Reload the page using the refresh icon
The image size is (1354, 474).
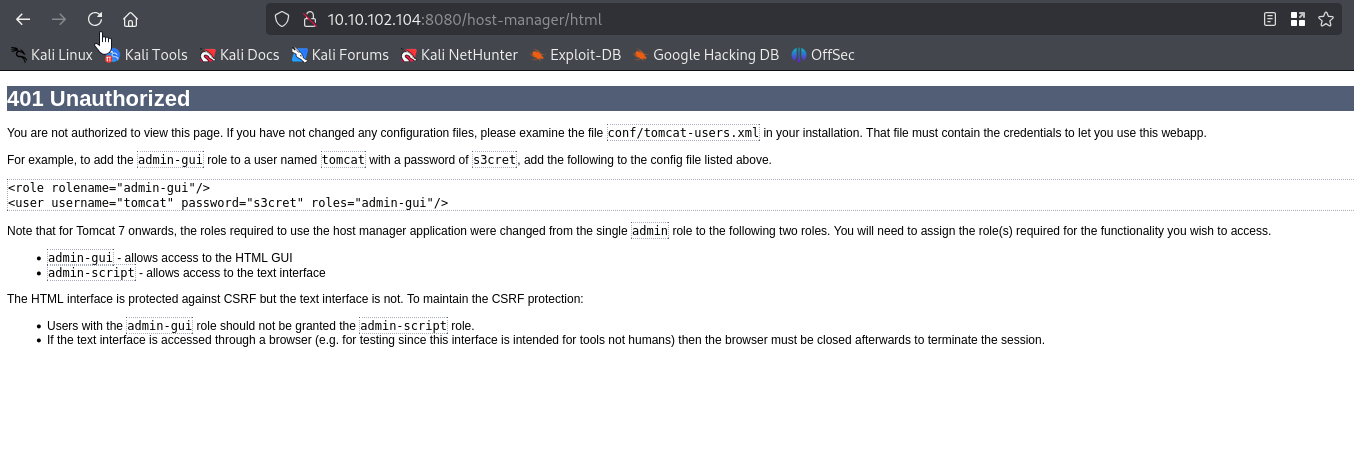click(95, 19)
